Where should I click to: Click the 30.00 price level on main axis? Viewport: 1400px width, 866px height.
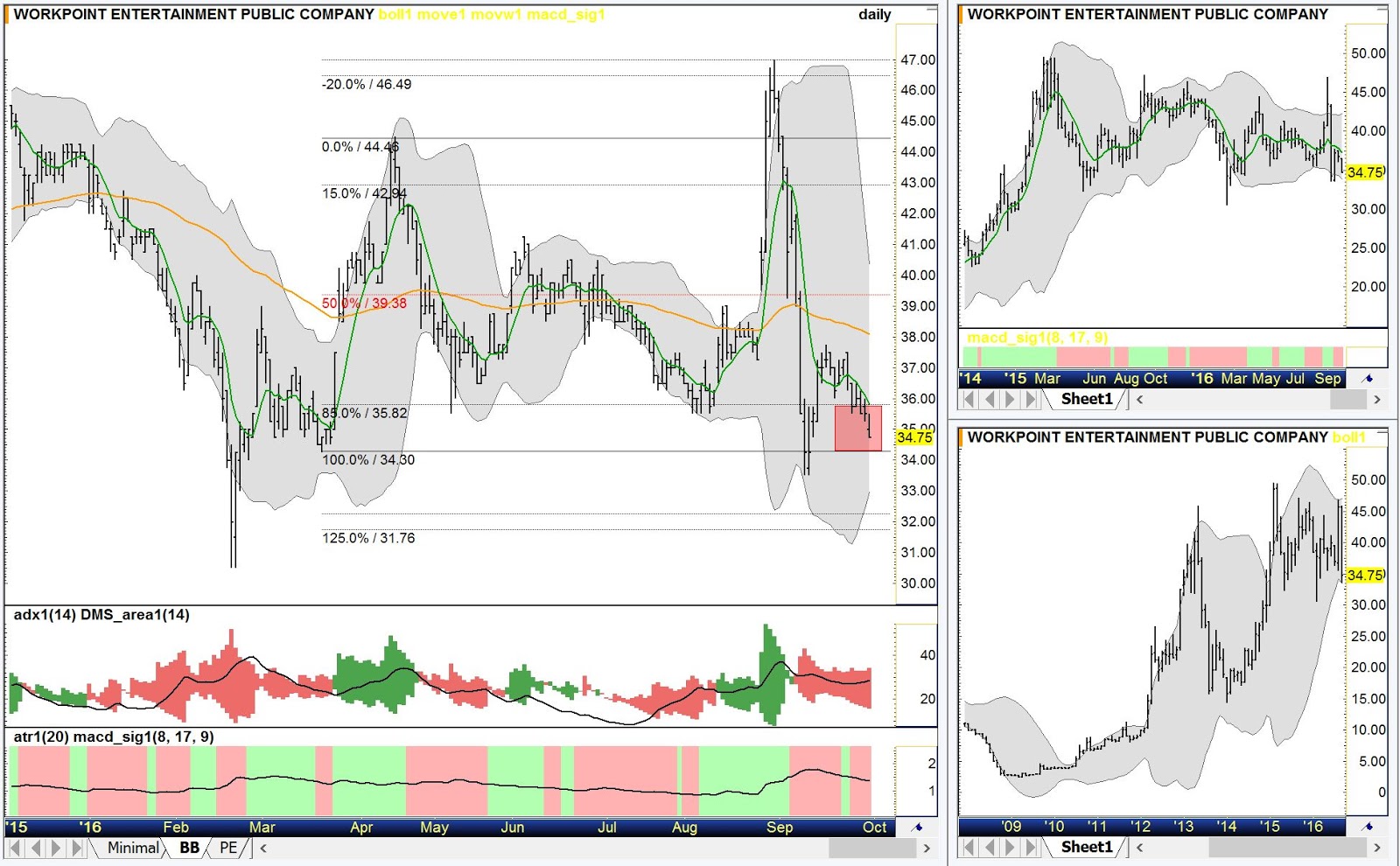918,583
